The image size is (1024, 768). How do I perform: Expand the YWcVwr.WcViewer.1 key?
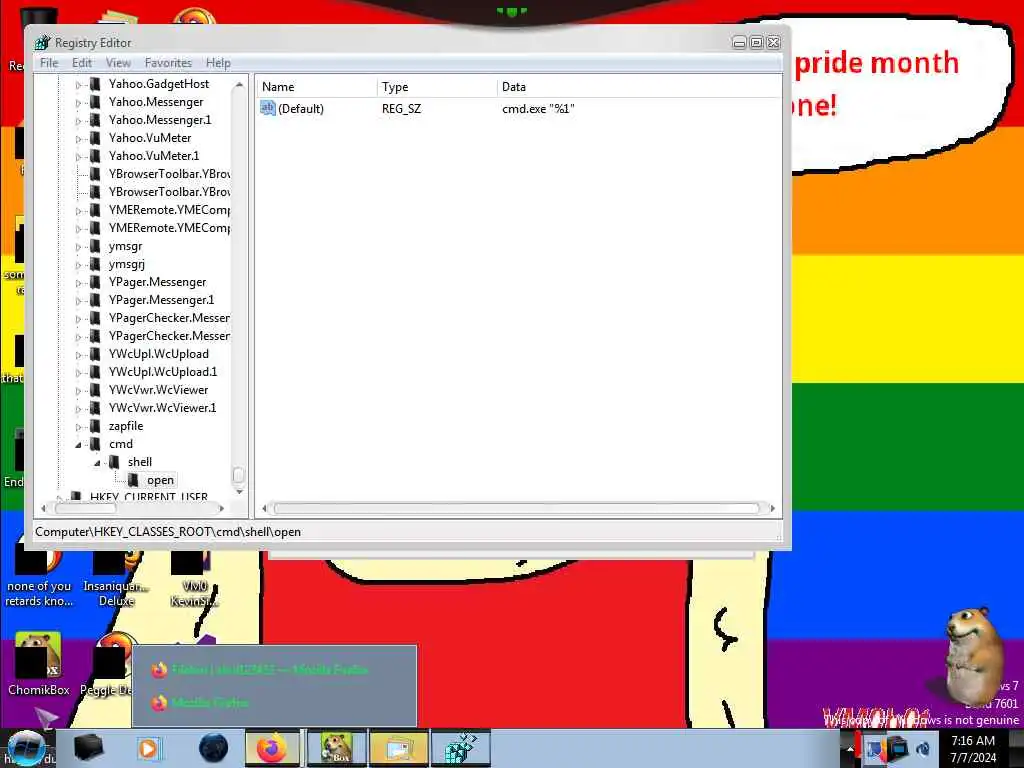78,409
